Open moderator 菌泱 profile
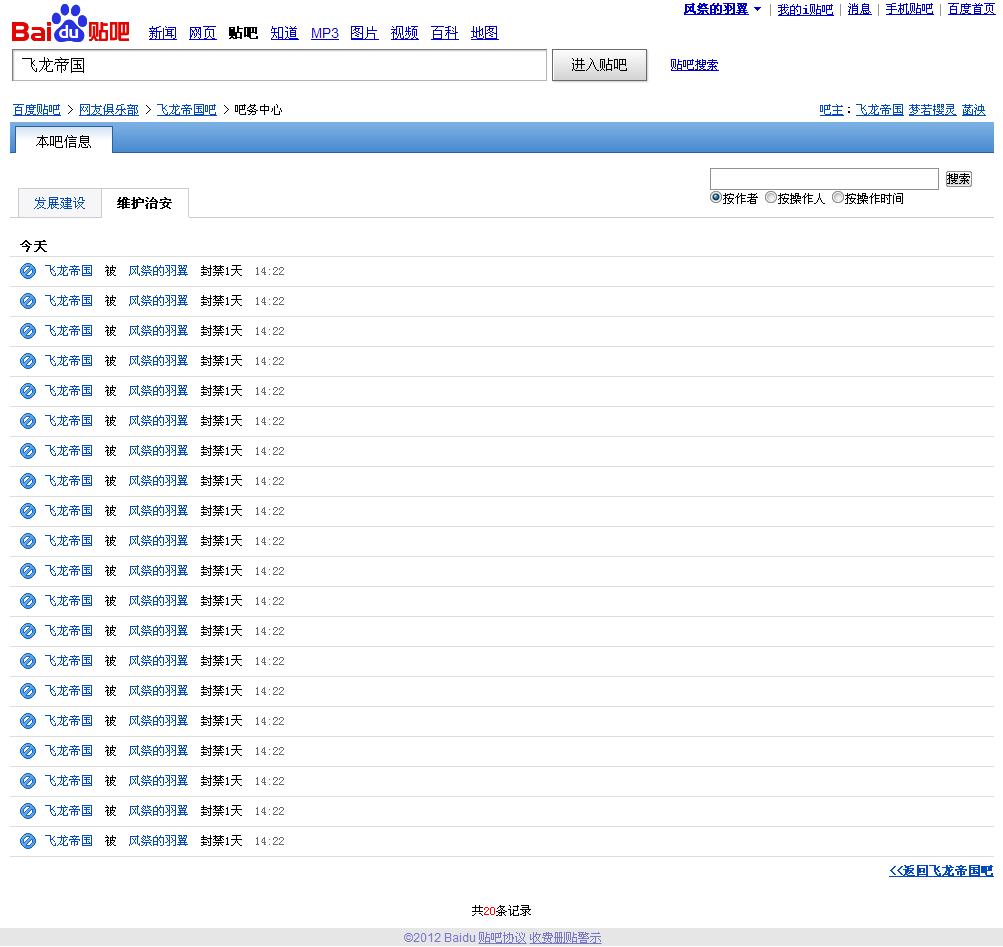The width and height of the screenshot is (1003, 947). [974, 109]
